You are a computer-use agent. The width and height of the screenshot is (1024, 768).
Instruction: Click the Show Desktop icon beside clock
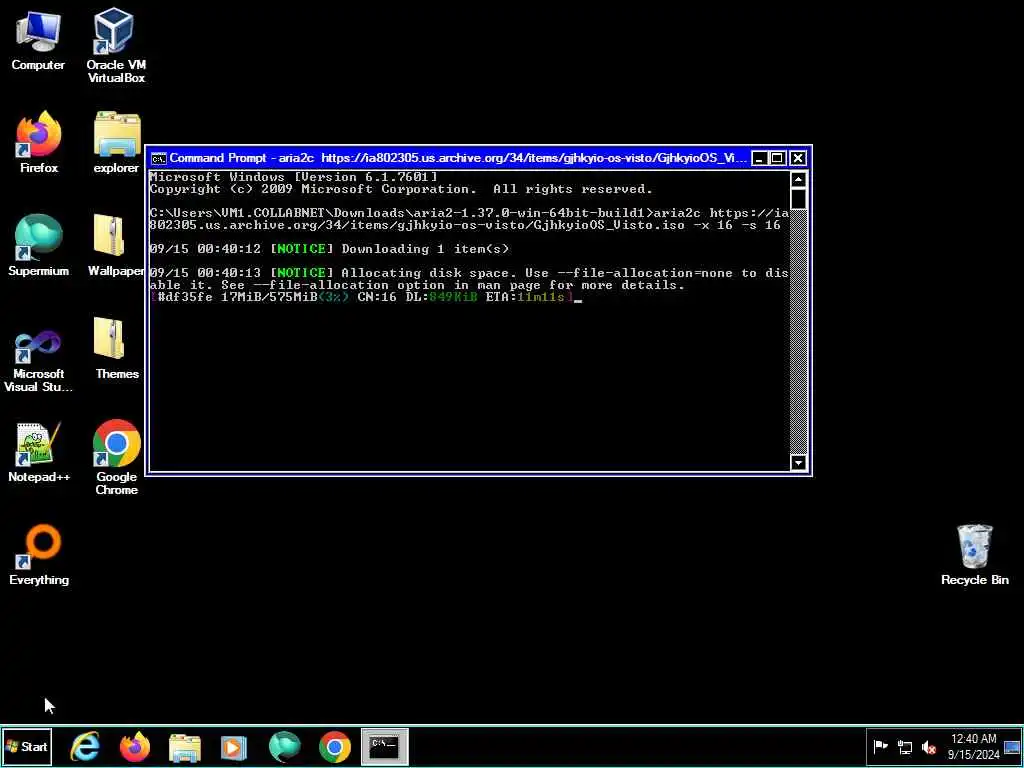pos(1012,746)
